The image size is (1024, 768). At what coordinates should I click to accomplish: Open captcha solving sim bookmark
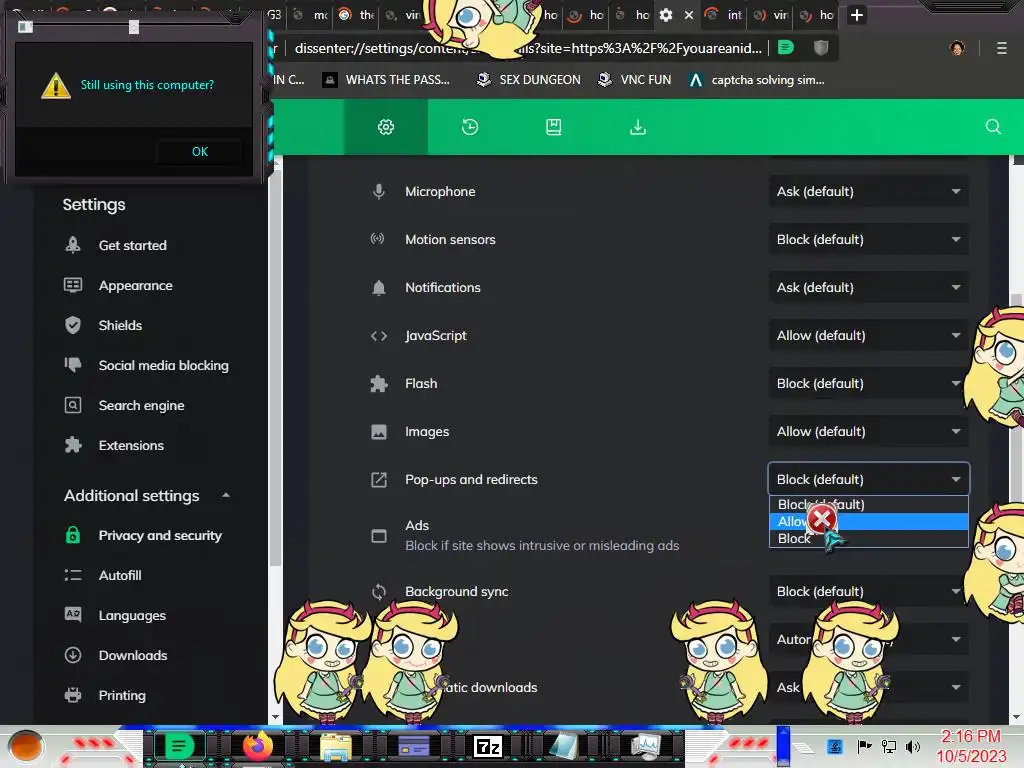[757, 80]
